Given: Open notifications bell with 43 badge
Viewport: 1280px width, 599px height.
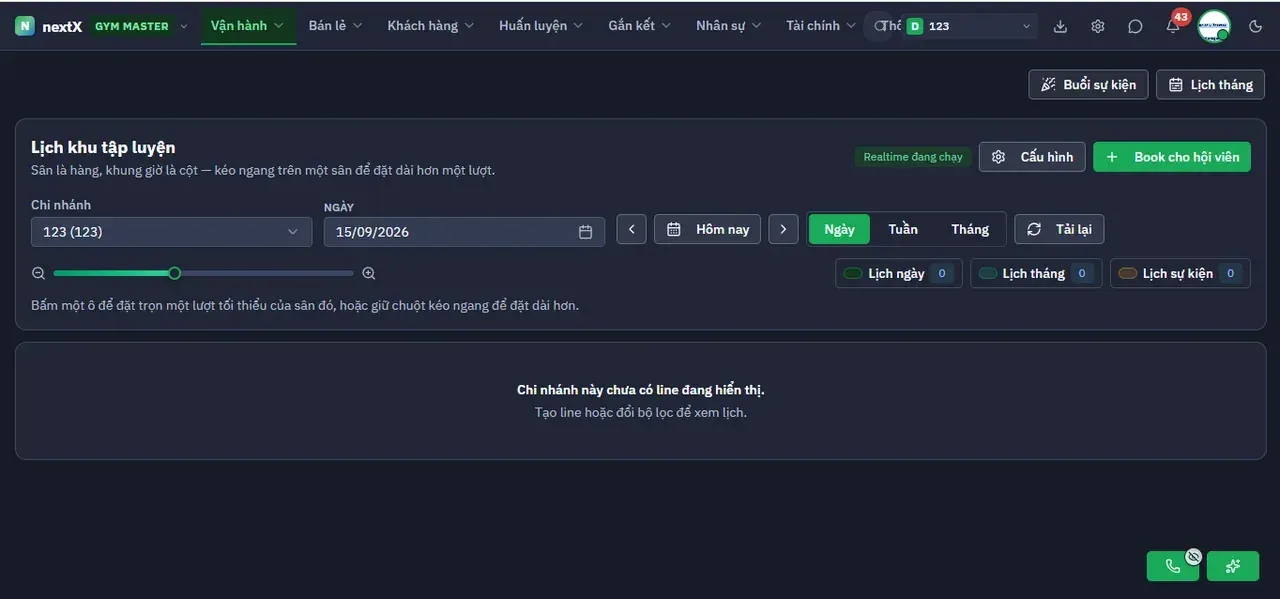Looking at the screenshot, I should pyautogui.click(x=1173, y=26).
